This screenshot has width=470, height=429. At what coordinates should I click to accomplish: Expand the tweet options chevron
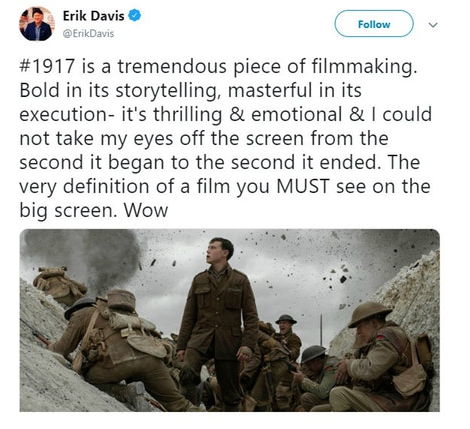[x=433, y=25]
